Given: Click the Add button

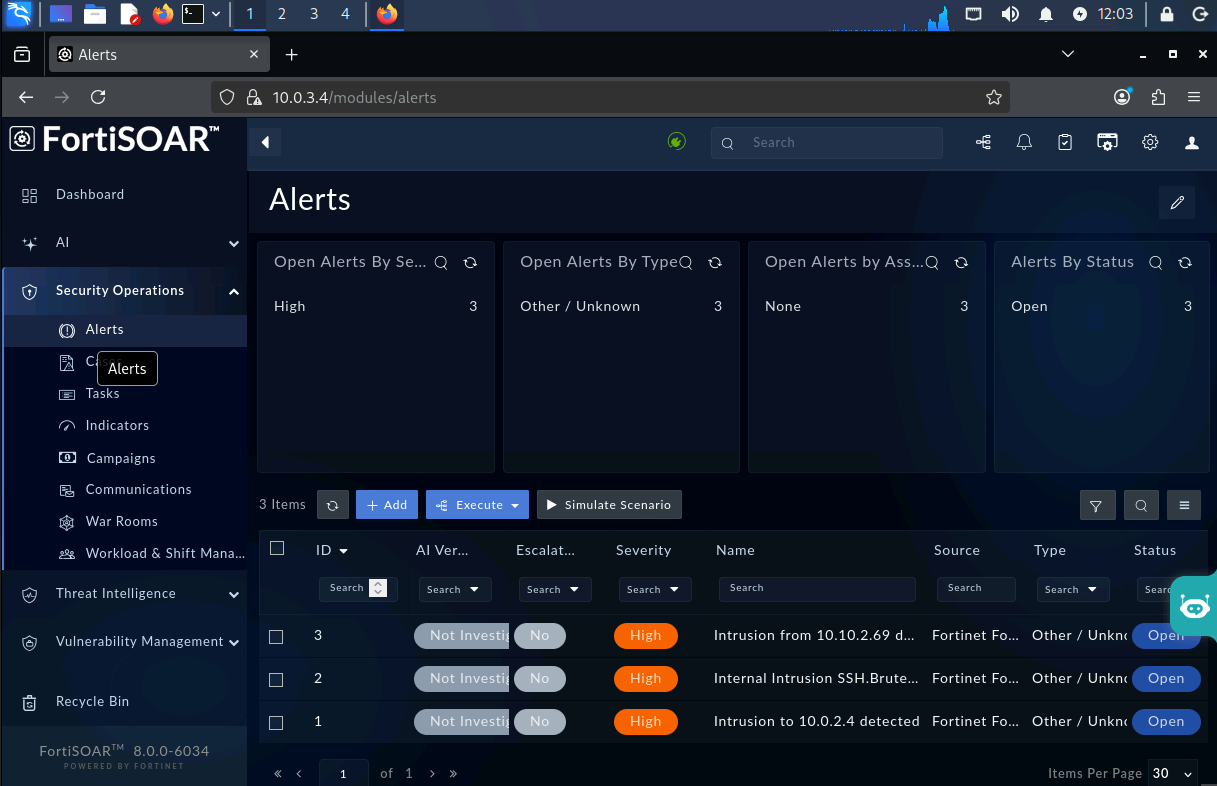Looking at the screenshot, I should (387, 505).
